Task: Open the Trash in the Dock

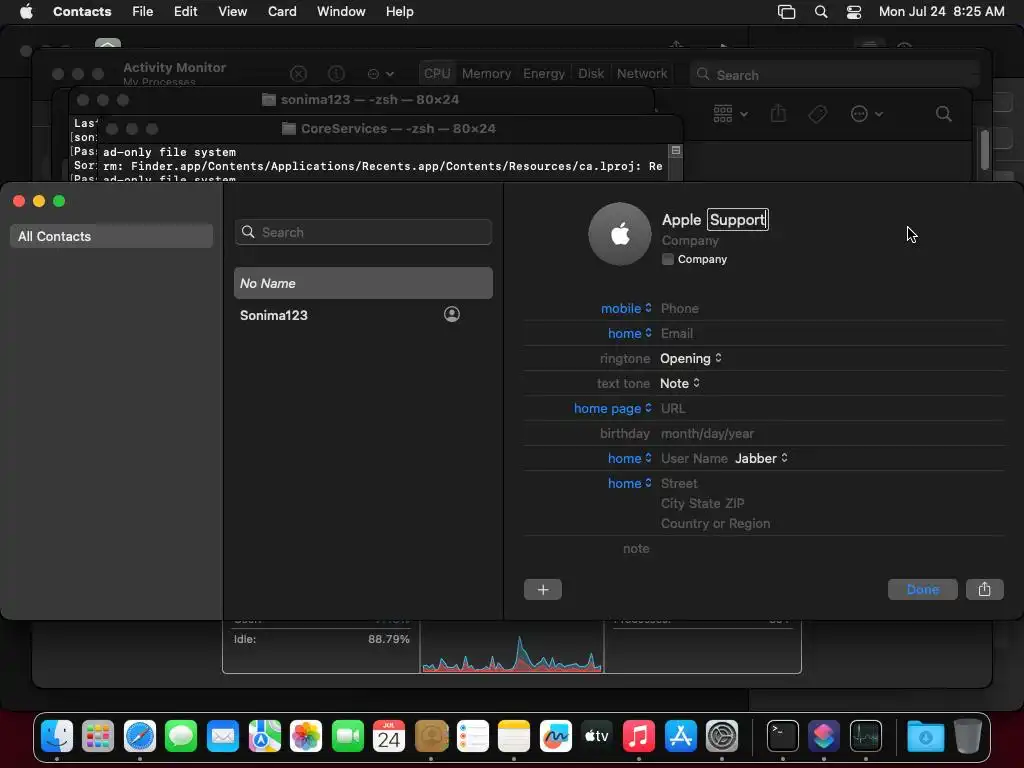Action: pos(968,737)
